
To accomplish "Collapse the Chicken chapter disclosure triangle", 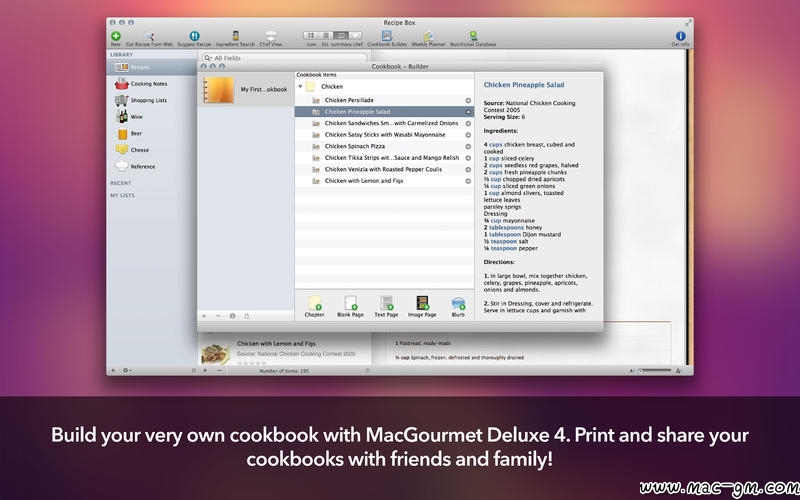I will click(x=301, y=86).
